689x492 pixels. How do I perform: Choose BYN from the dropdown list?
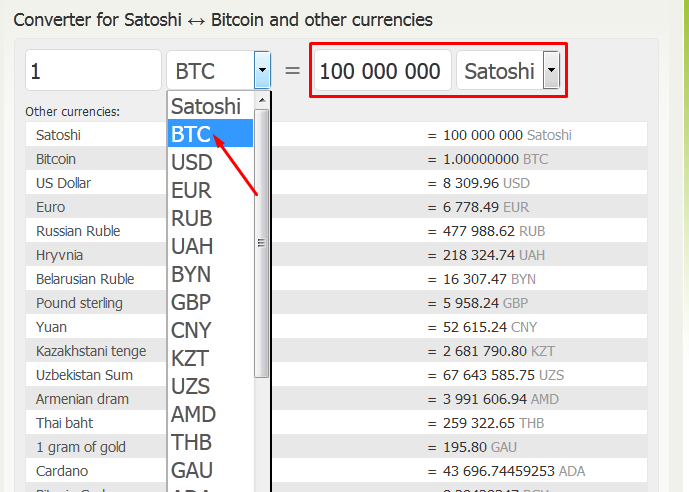pos(210,274)
